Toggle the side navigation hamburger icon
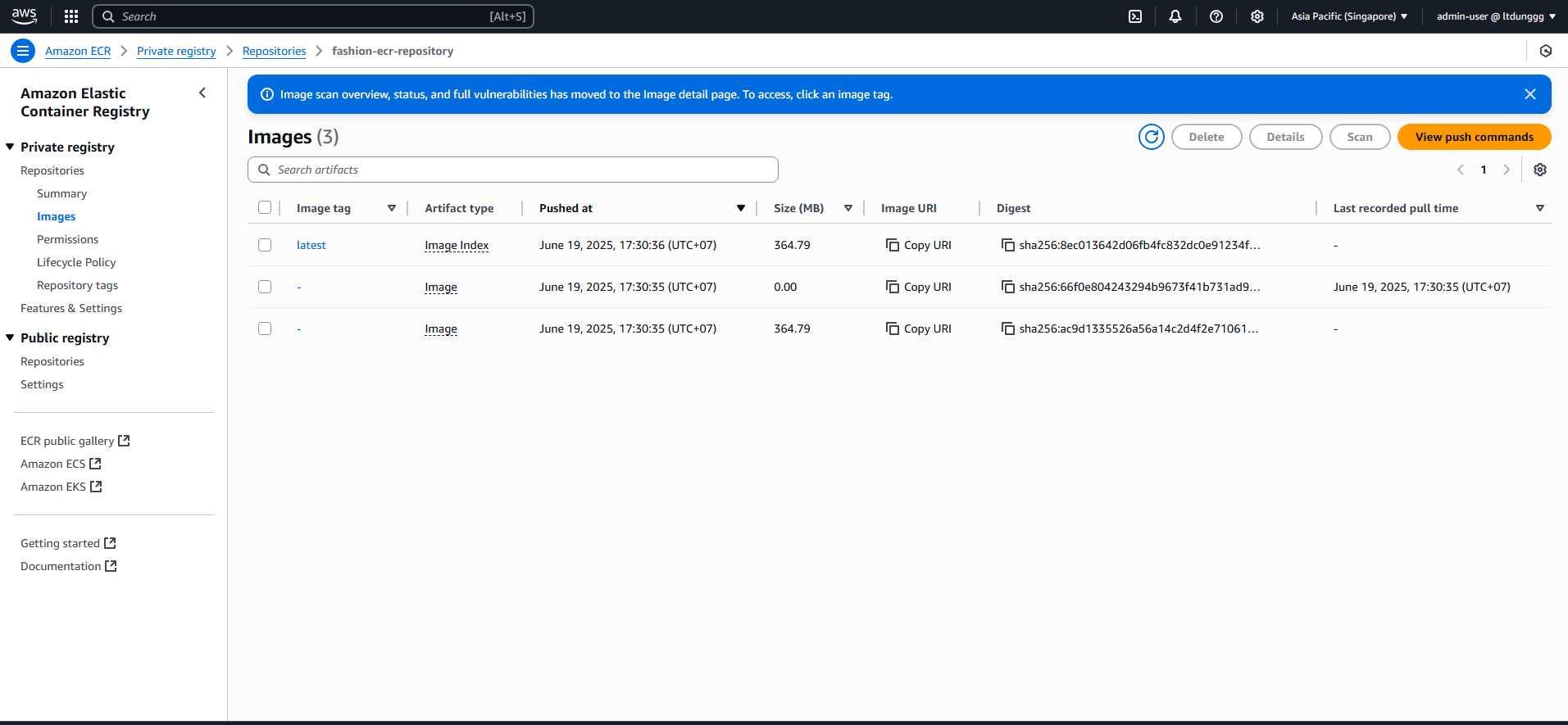Screen dimensions: 1568x725 [x=23, y=51]
